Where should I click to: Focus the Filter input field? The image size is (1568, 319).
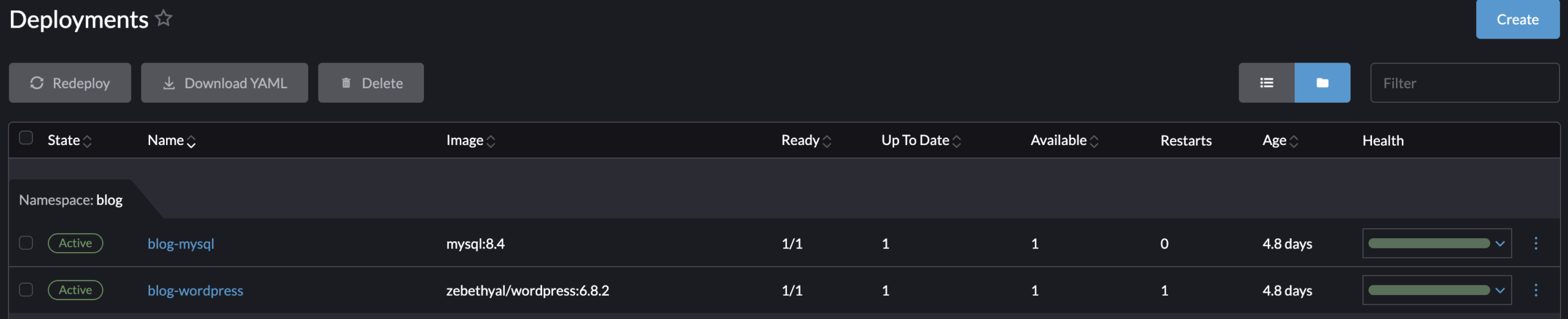pos(1464,83)
